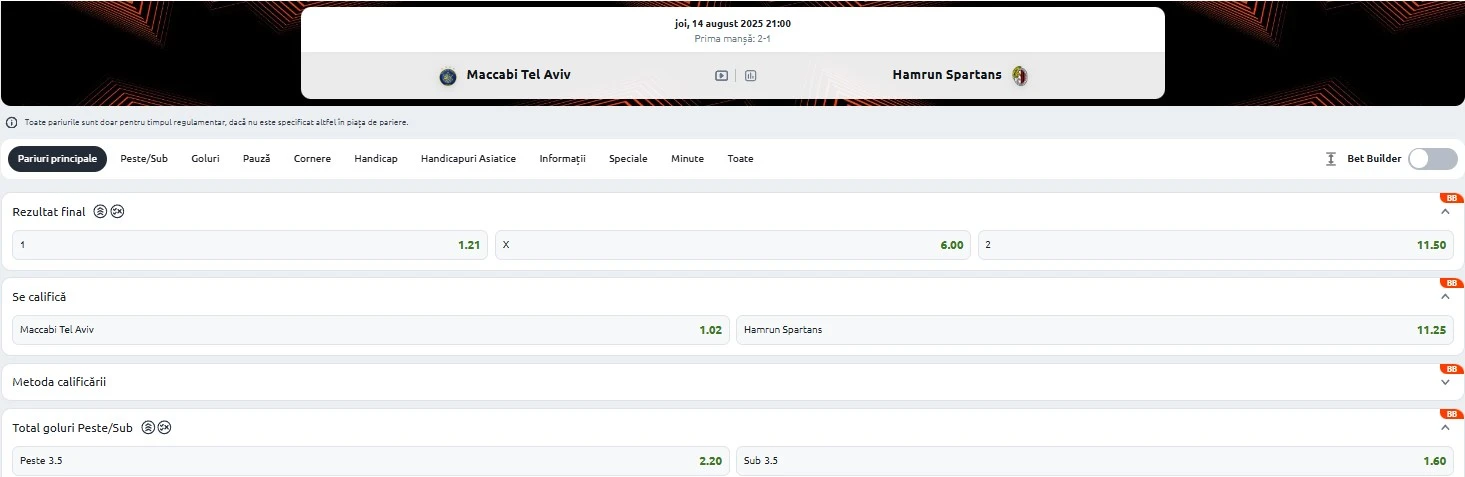1465x477 pixels.
Task: Click second icon next to Rezultat final
Action: (117, 212)
